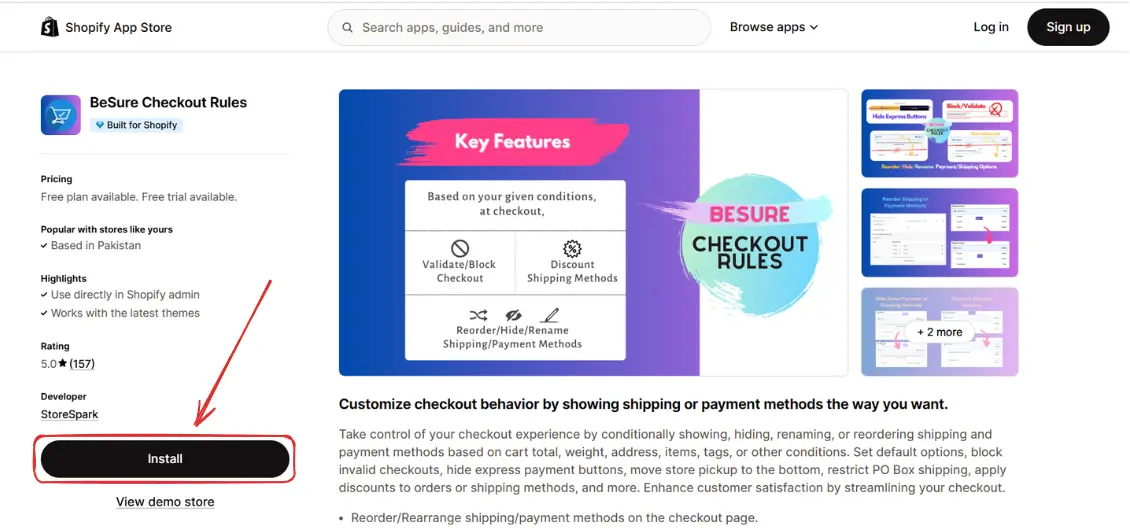Open the StoreSpark developer link
This screenshot has width=1130, height=528.
click(69, 414)
